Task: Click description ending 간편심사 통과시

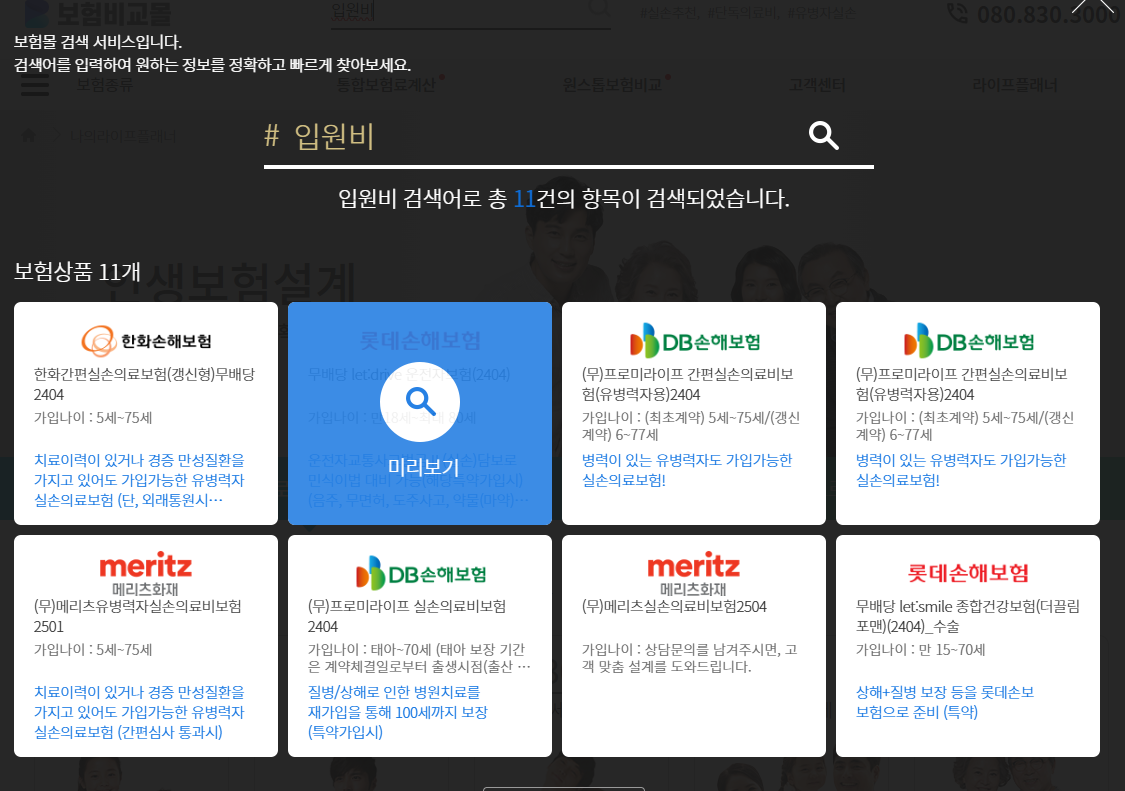Action: click(x=139, y=712)
